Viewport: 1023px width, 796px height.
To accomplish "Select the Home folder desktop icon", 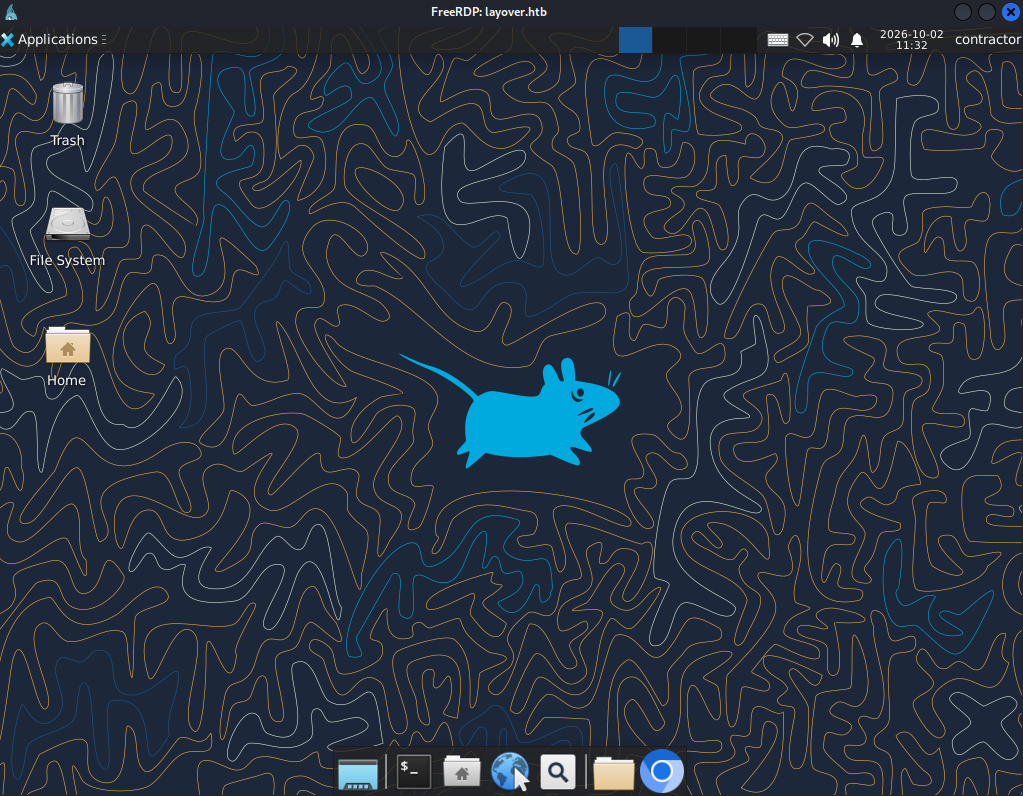I will [67, 356].
